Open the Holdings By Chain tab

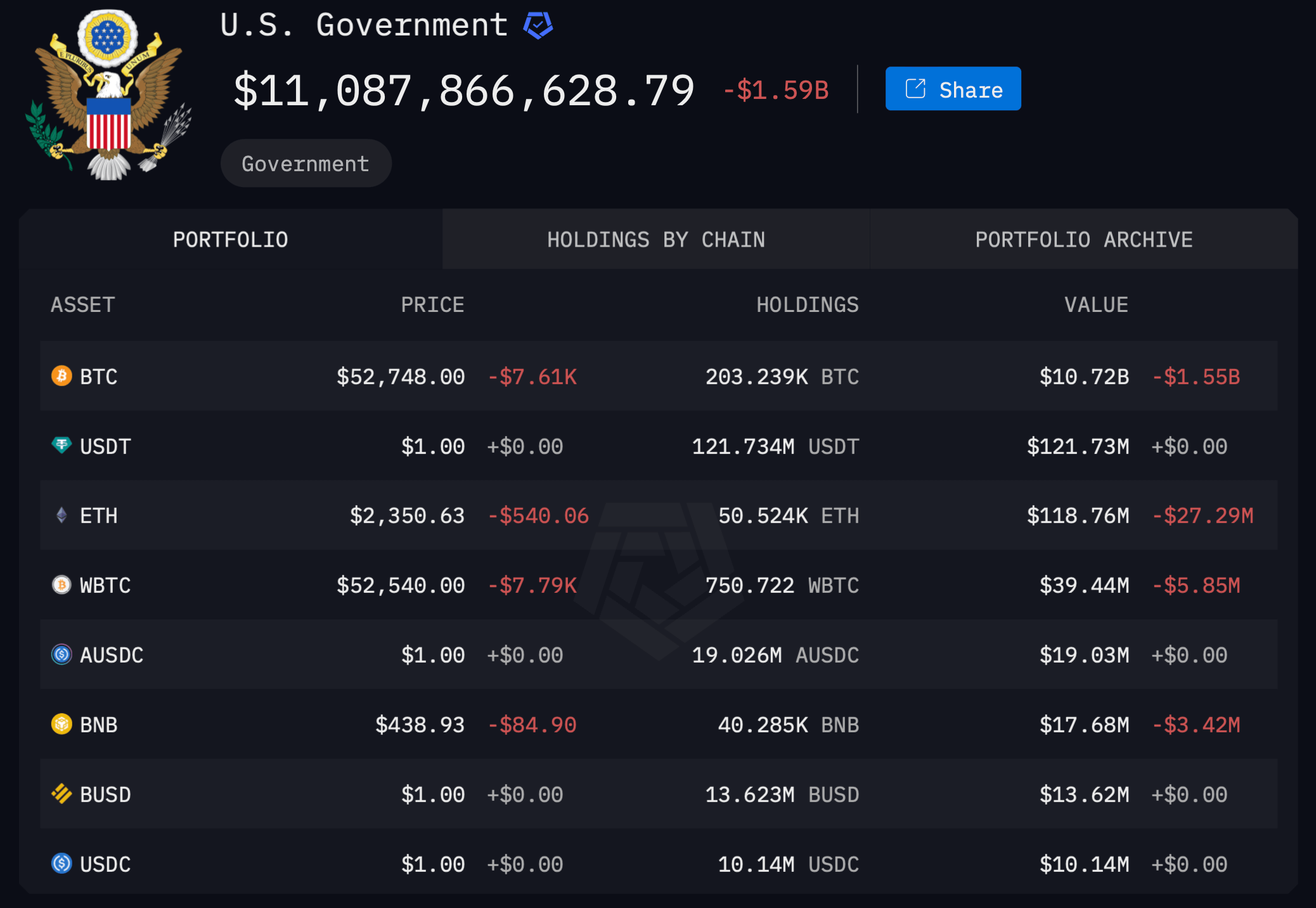(656, 240)
